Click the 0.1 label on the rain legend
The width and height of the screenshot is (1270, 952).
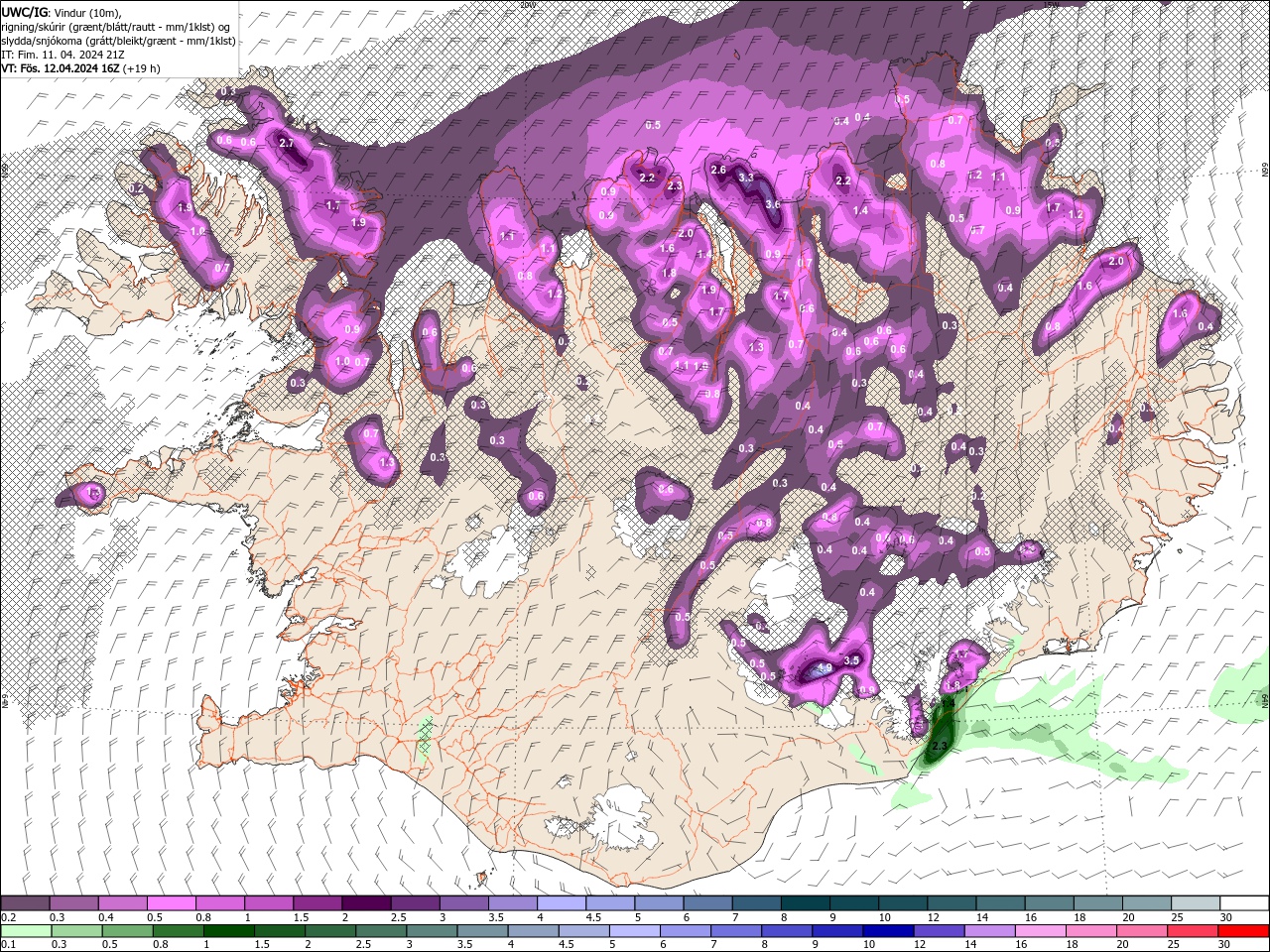click(x=8, y=945)
